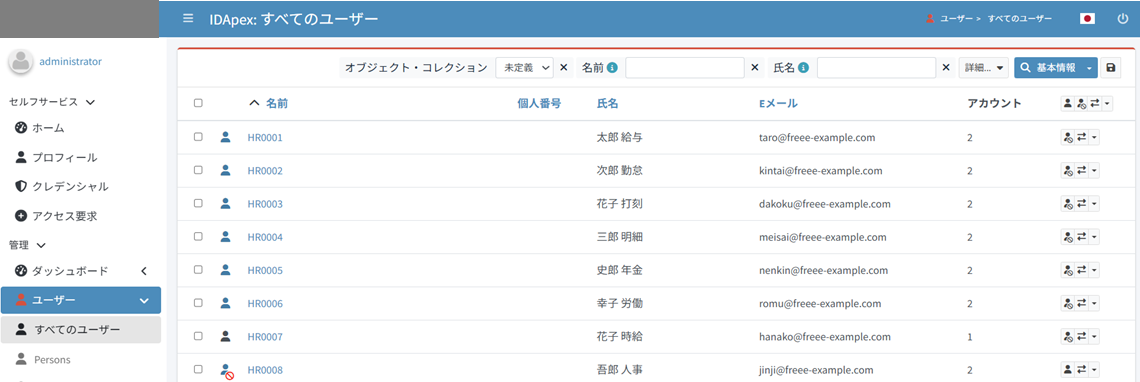Screen dimensions: 1140x382
Task: Click header bulk disable-user icon
Action: 1081,104
